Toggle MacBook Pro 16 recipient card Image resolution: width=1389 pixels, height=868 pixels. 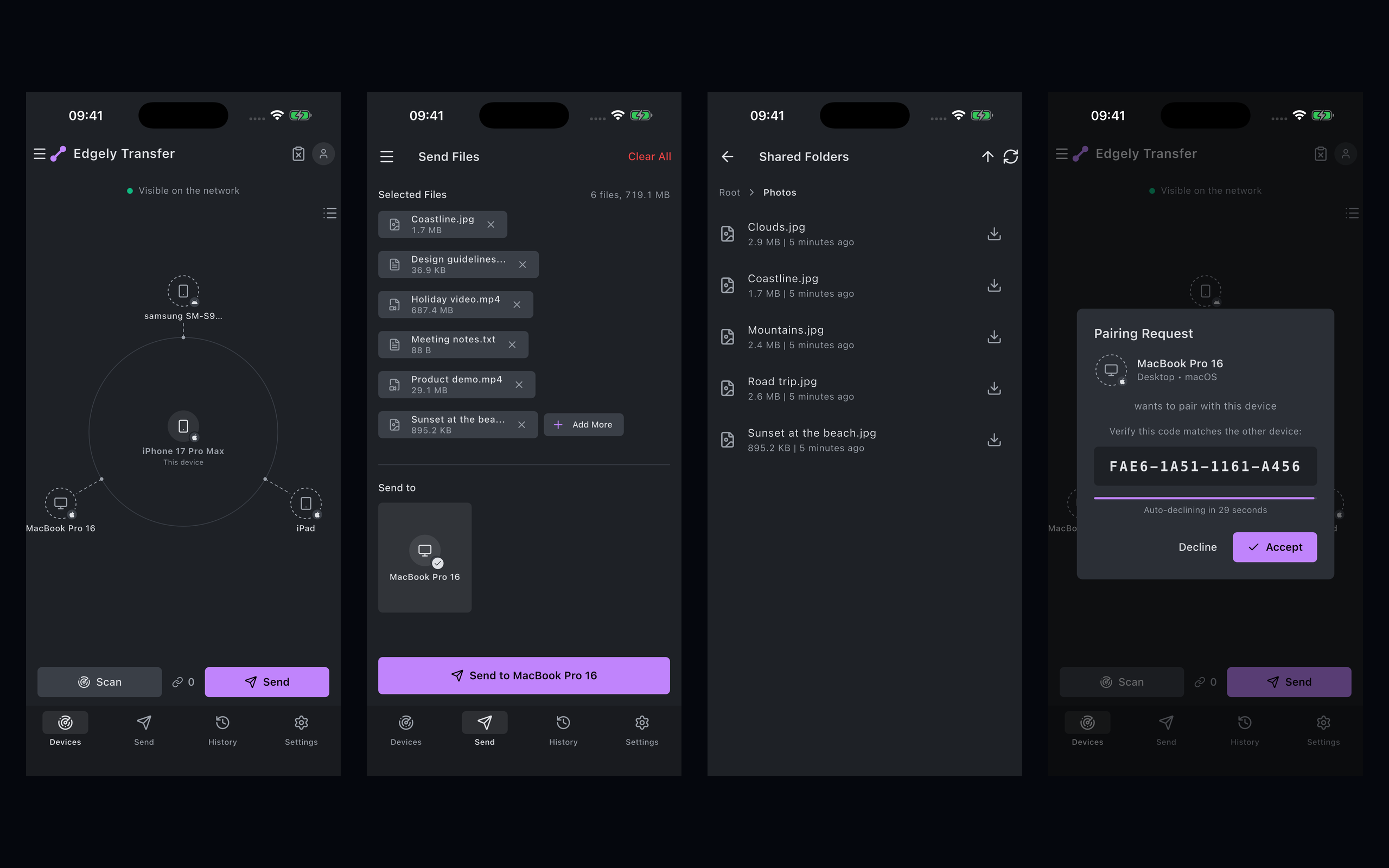[425, 558]
